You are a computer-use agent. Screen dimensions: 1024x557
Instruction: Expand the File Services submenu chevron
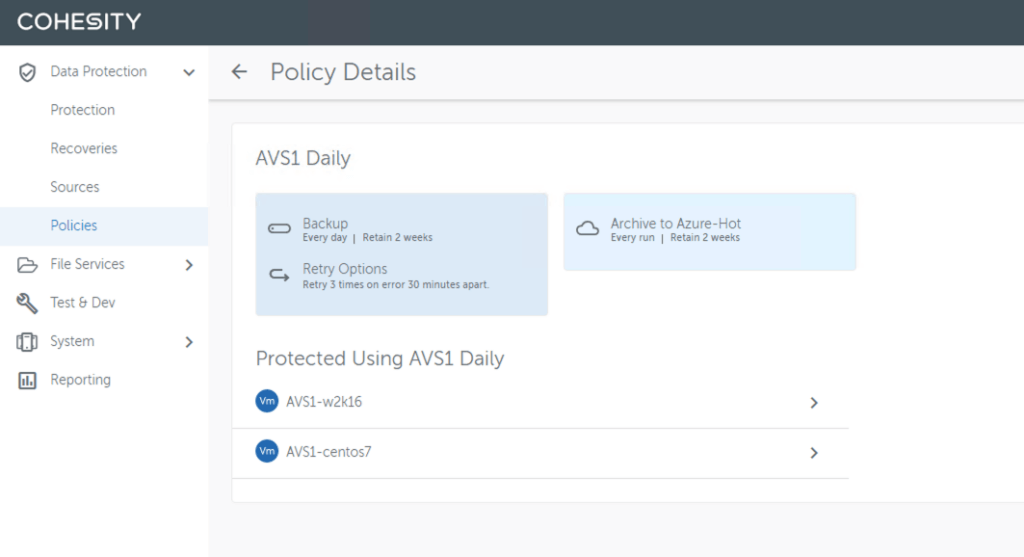coord(188,265)
